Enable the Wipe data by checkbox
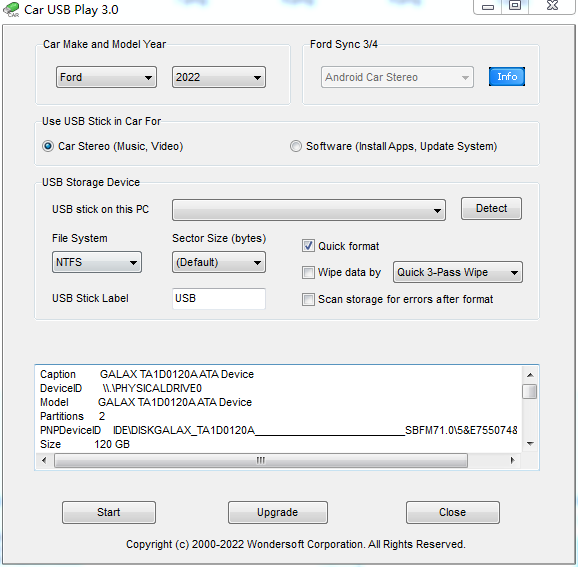The image size is (578, 567). click(x=308, y=272)
